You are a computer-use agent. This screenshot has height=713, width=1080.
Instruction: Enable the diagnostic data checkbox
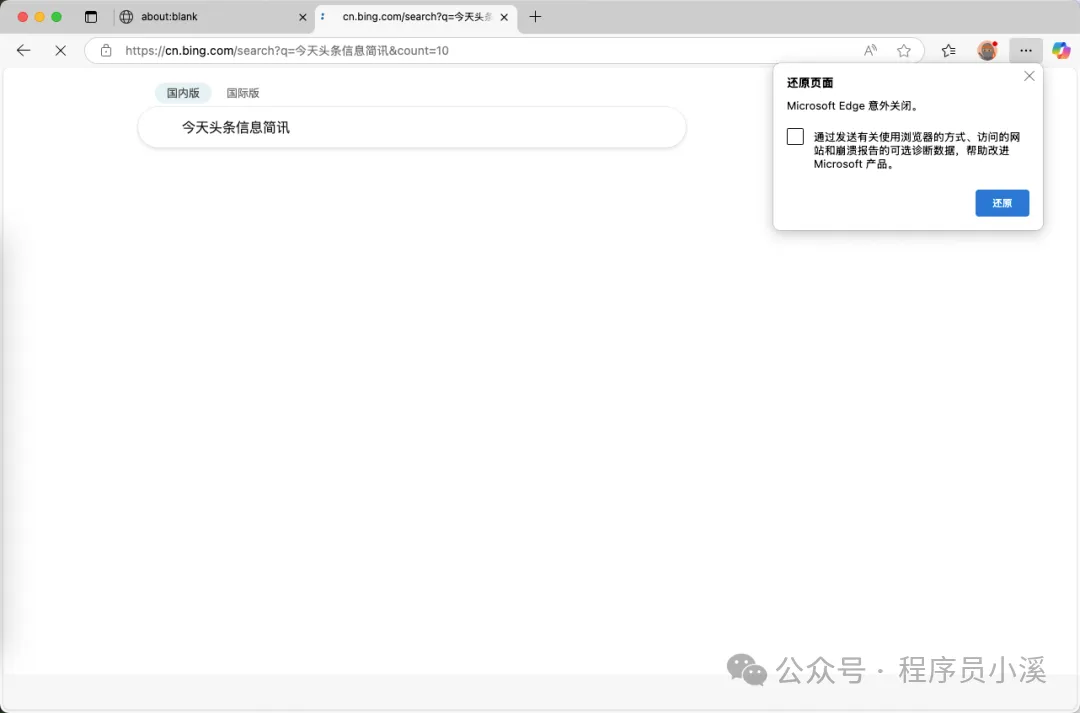click(794, 136)
